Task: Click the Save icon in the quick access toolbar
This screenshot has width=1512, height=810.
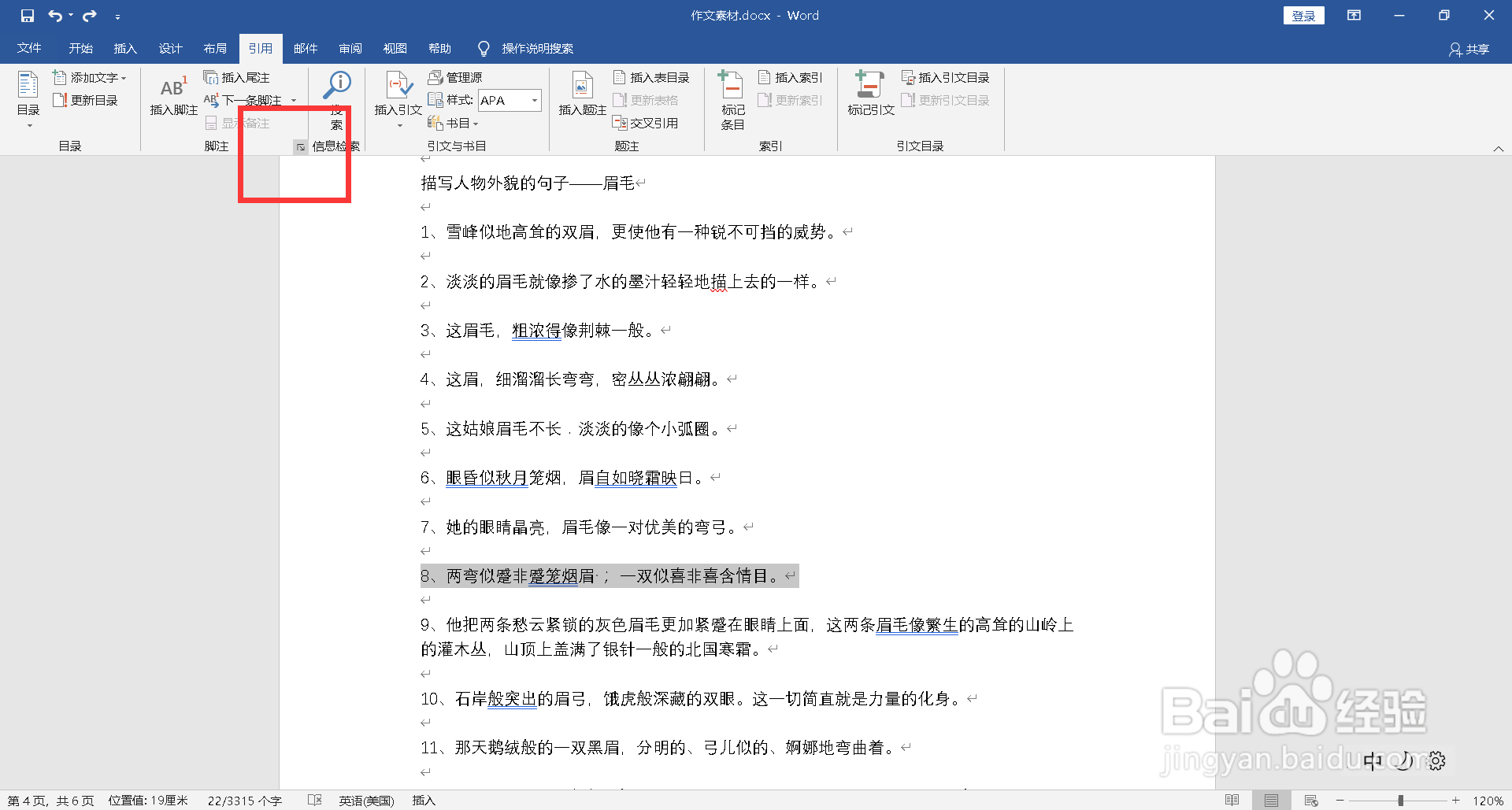Action: [x=28, y=16]
